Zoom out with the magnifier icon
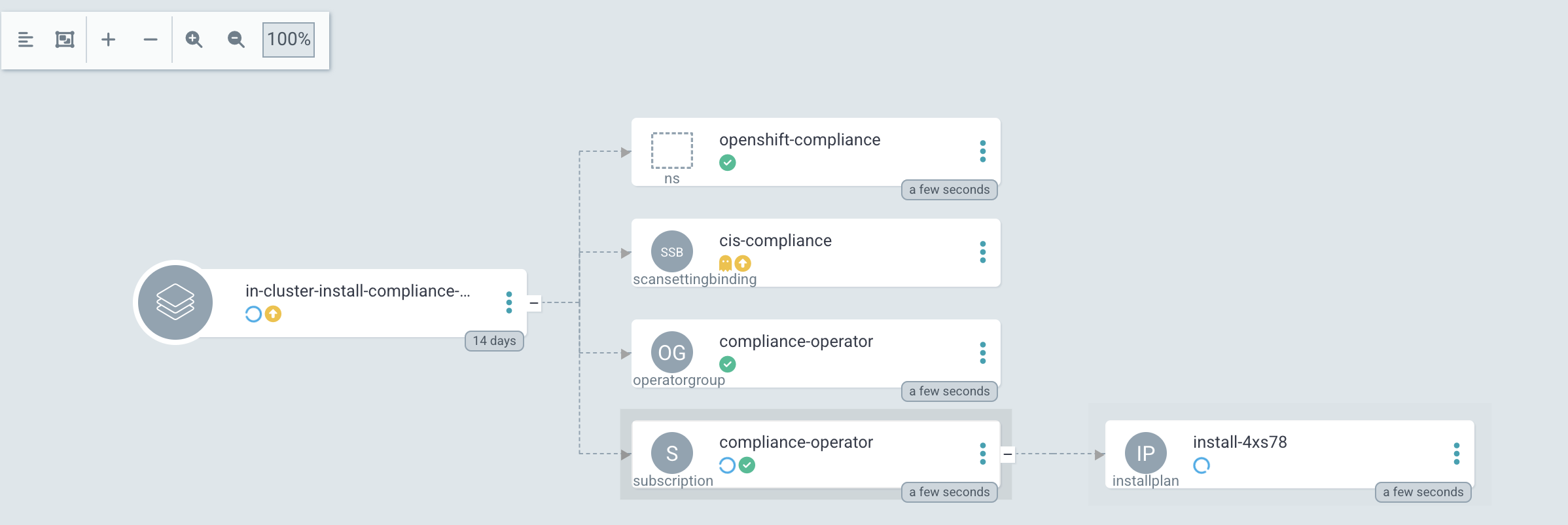 [236, 40]
